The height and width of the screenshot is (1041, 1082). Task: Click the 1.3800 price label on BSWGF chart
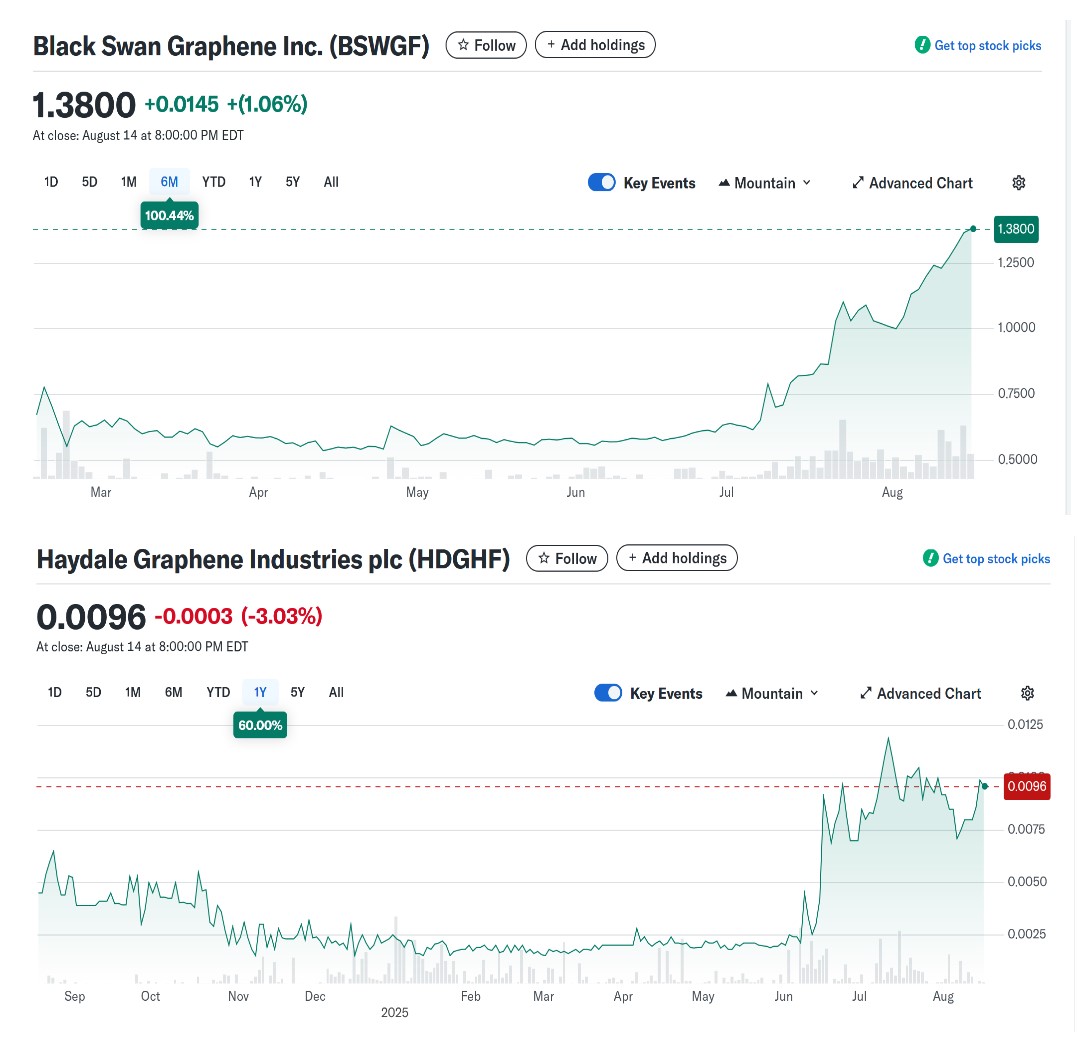[1016, 229]
